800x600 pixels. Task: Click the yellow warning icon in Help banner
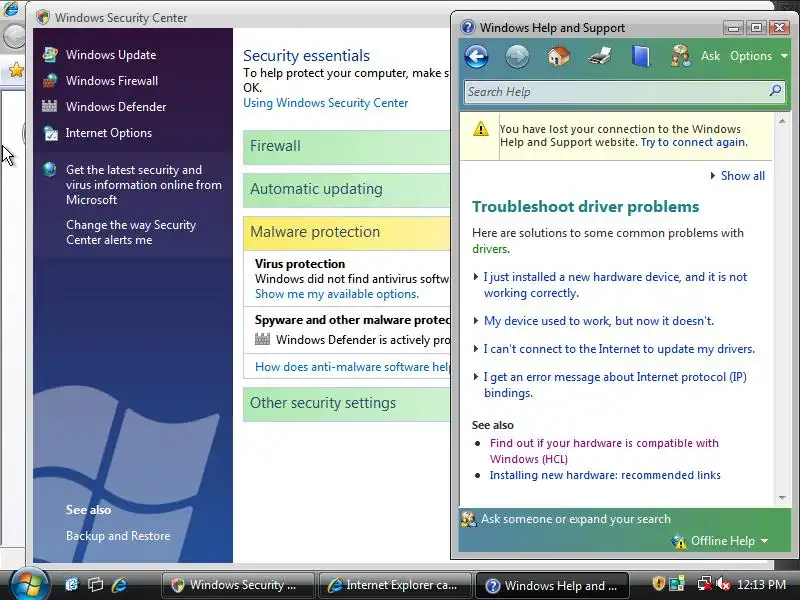[x=481, y=129]
